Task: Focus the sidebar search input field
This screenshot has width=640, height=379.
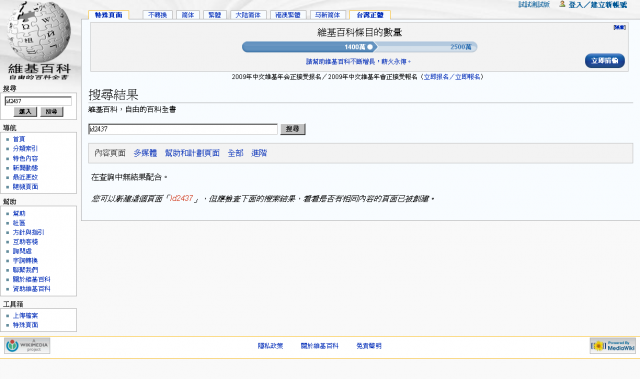Action: pos(38,101)
